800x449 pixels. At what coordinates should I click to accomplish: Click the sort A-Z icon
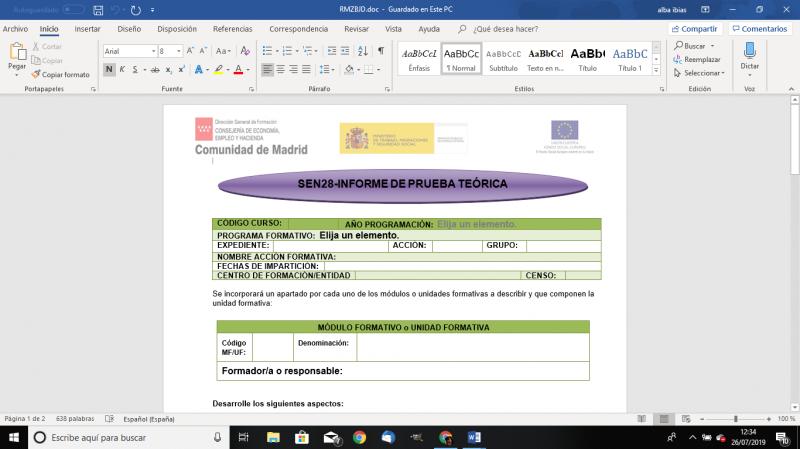point(362,51)
